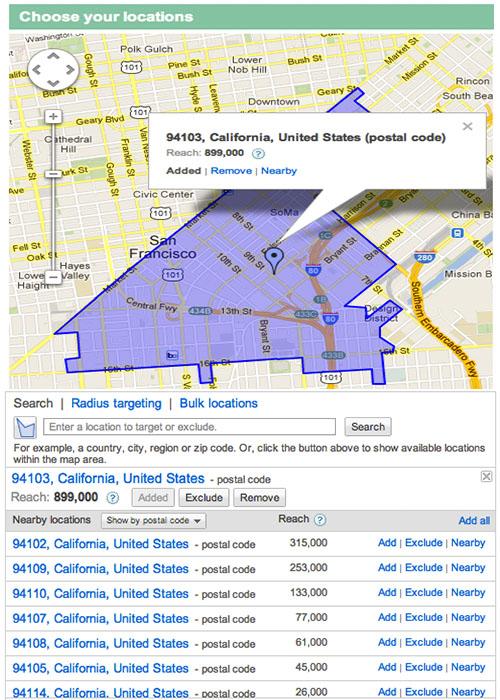
Task: Add postal code 94109
Action: 387,568
